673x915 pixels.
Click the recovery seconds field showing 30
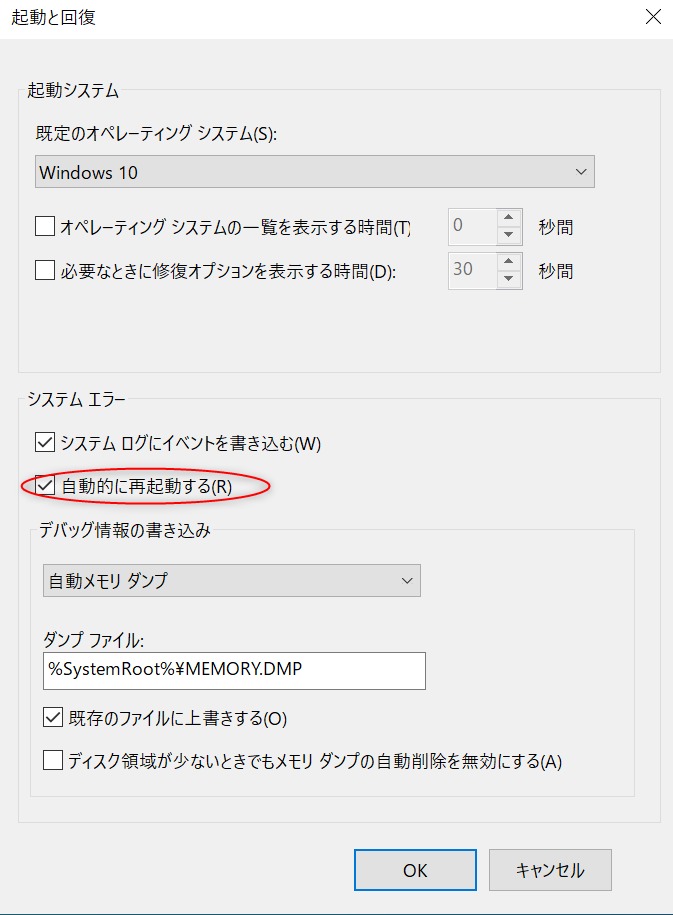[x=473, y=271]
